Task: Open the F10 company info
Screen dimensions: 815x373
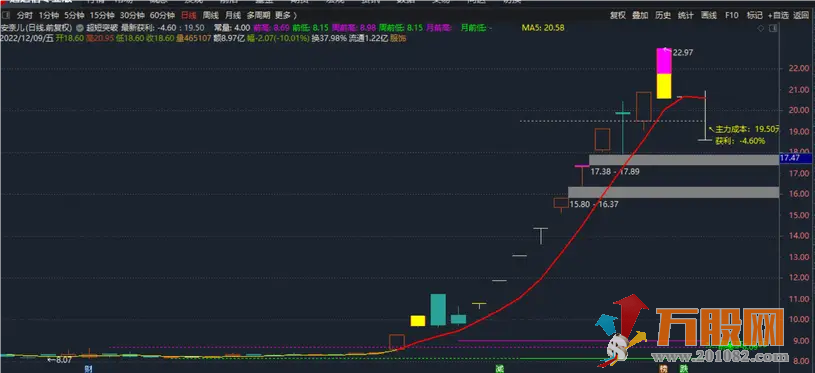Action: coord(732,15)
